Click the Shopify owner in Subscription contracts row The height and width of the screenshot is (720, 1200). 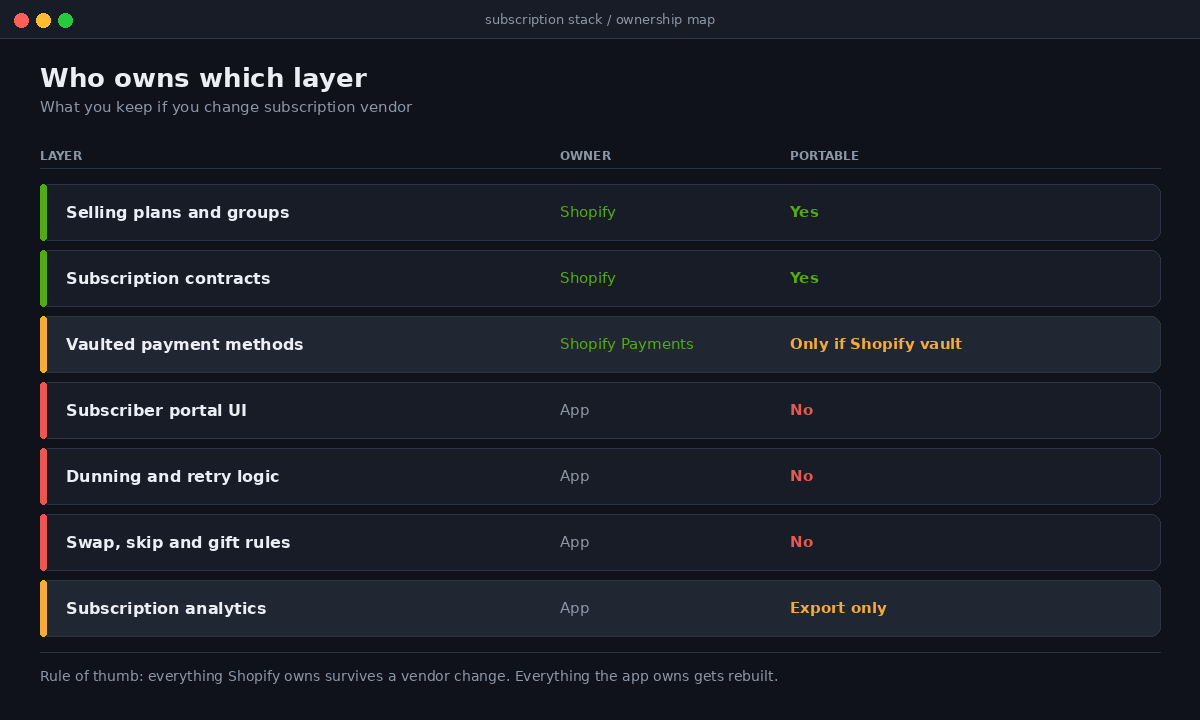(588, 278)
